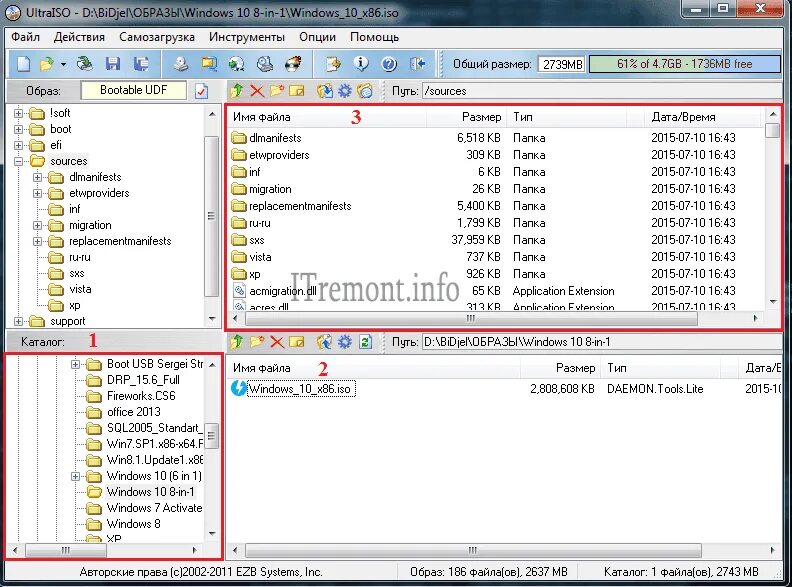
Task: Expand the migration tree node
Action: pyautogui.click(x=37, y=225)
